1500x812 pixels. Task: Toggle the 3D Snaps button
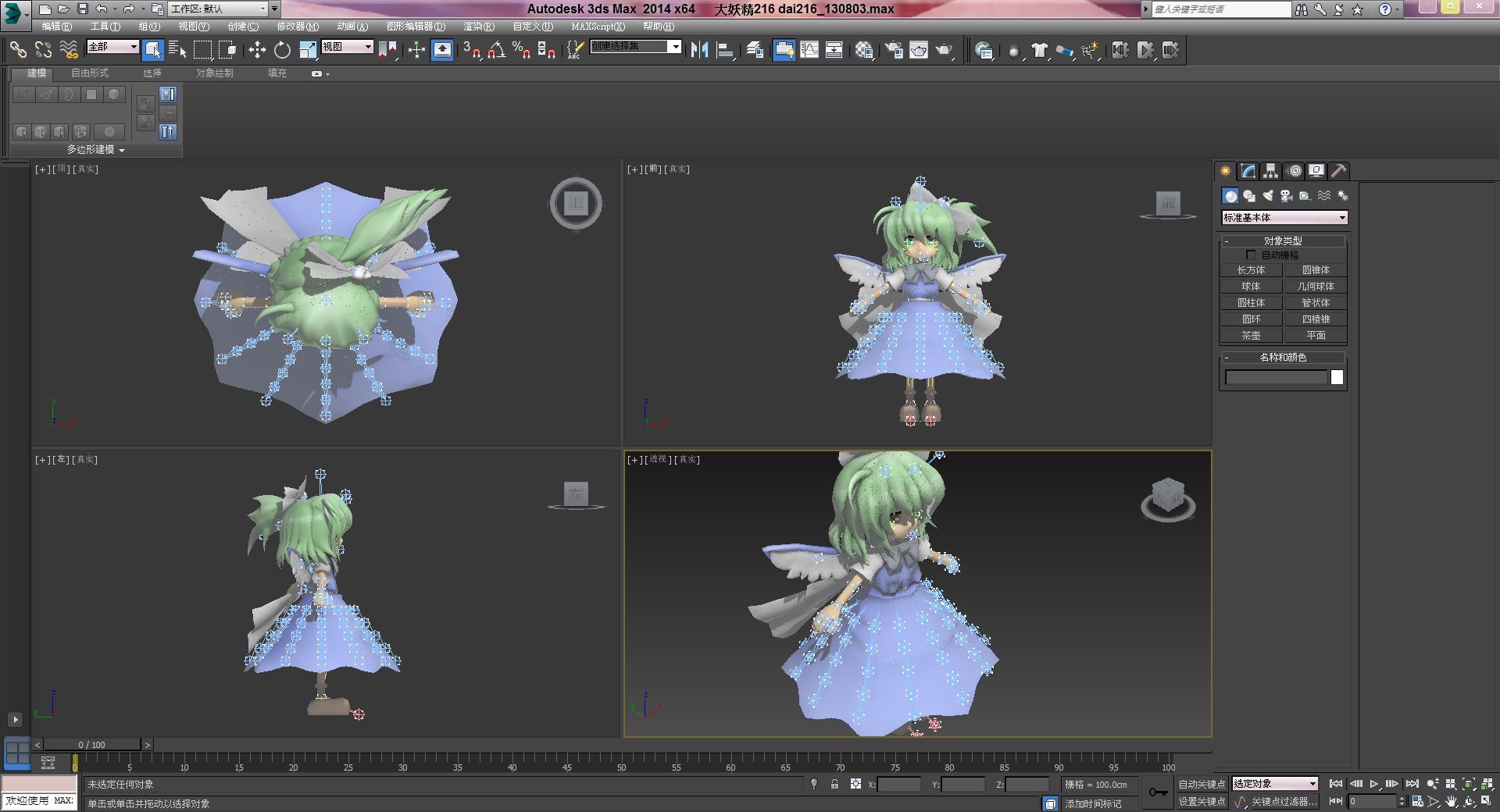click(x=471, y=50)
